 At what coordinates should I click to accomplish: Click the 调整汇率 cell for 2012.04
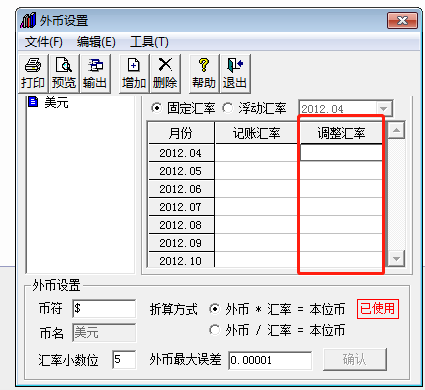pyautogui.click(x=341, y=153)
